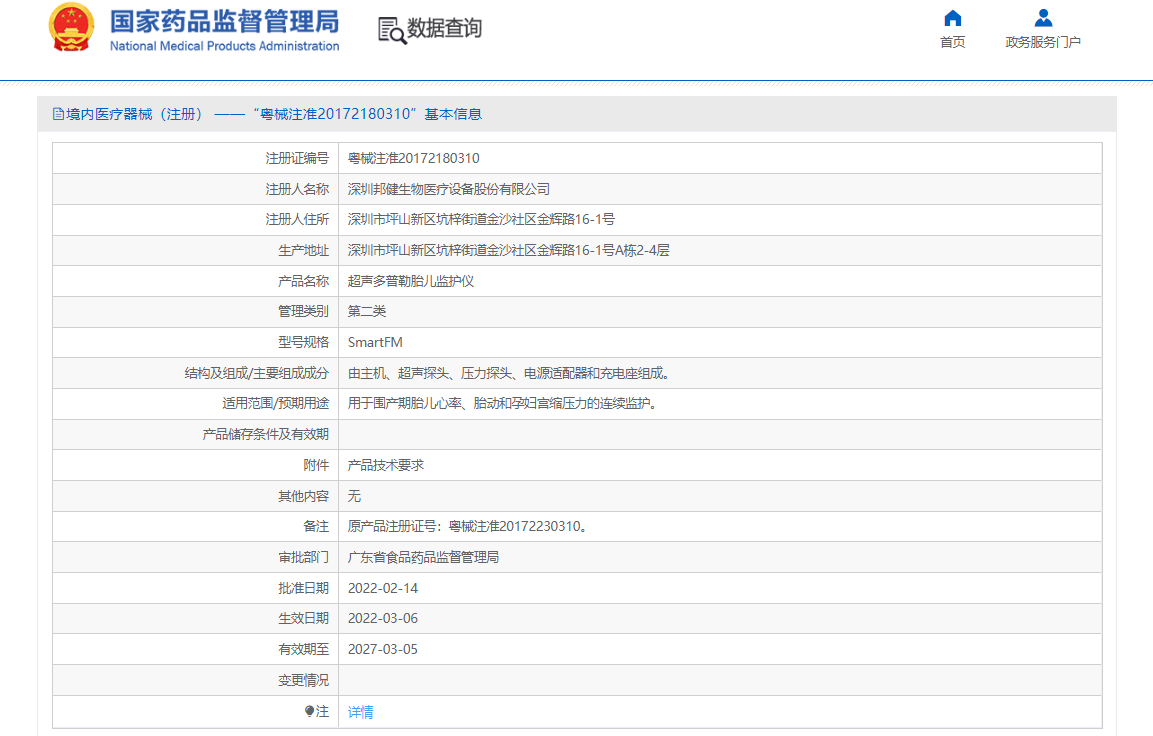Select the SmartFM model value

(375, 342)
